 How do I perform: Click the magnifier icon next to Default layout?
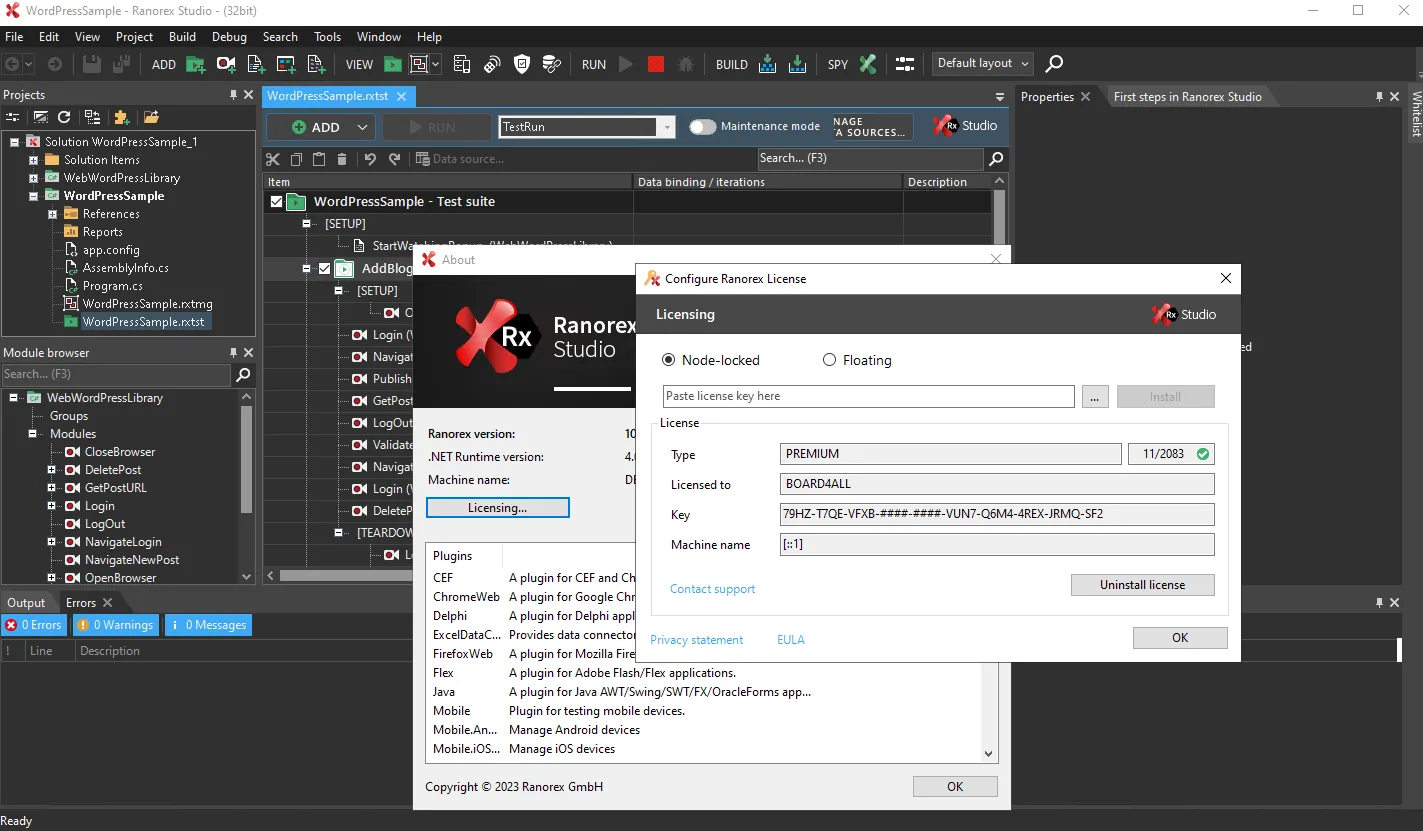tap(1054, 64)
